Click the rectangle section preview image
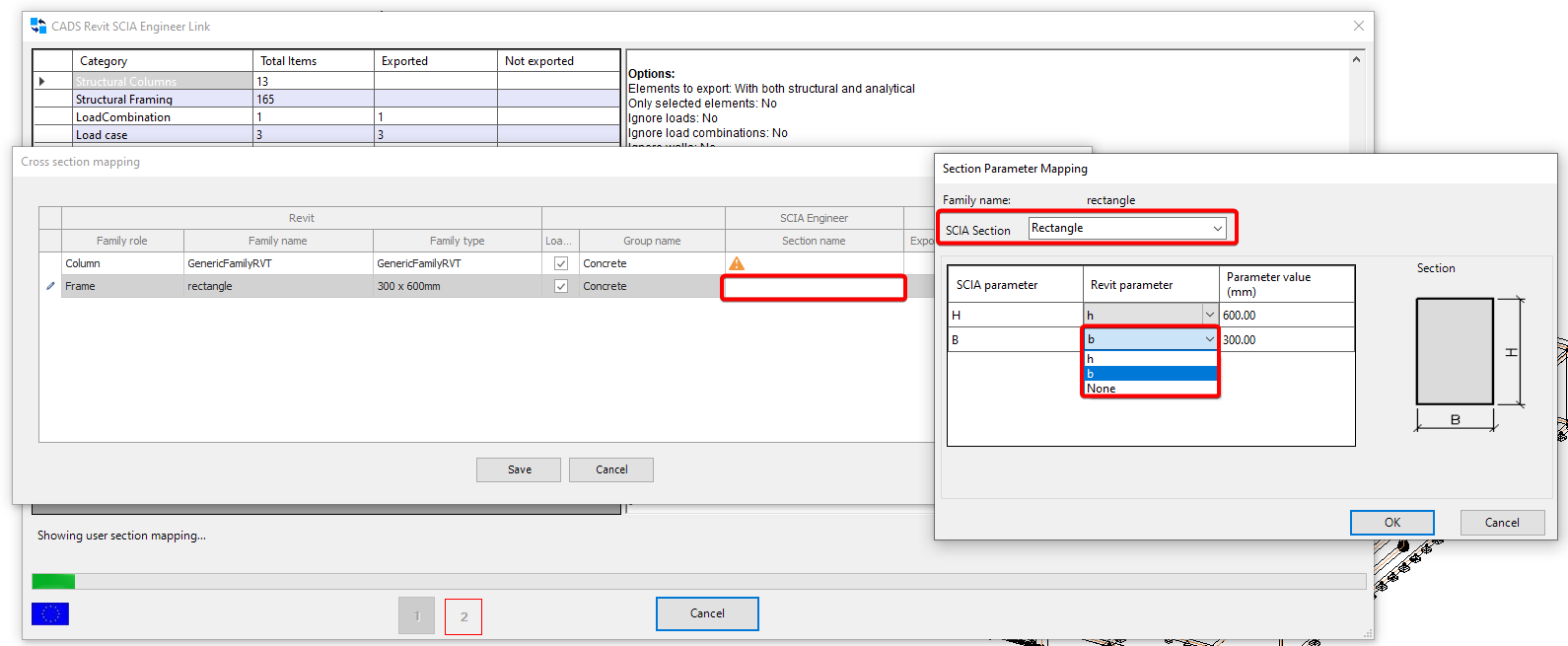The image size is (1568, 646). (x=1455, y=352)
